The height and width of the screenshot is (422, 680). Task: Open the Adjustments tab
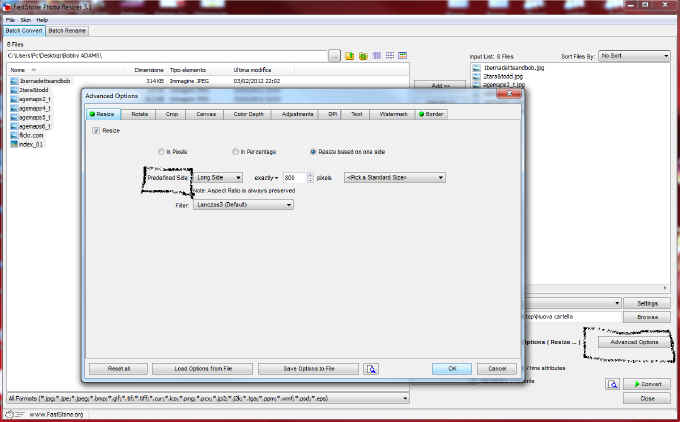pos(297,114)
